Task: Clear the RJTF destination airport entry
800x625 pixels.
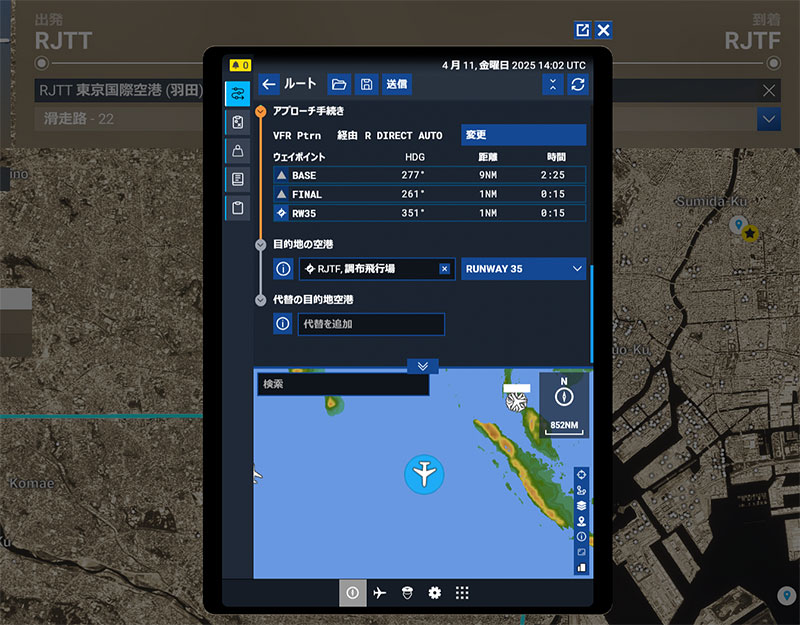Action: pyautogui.click(x=444, y=269)
